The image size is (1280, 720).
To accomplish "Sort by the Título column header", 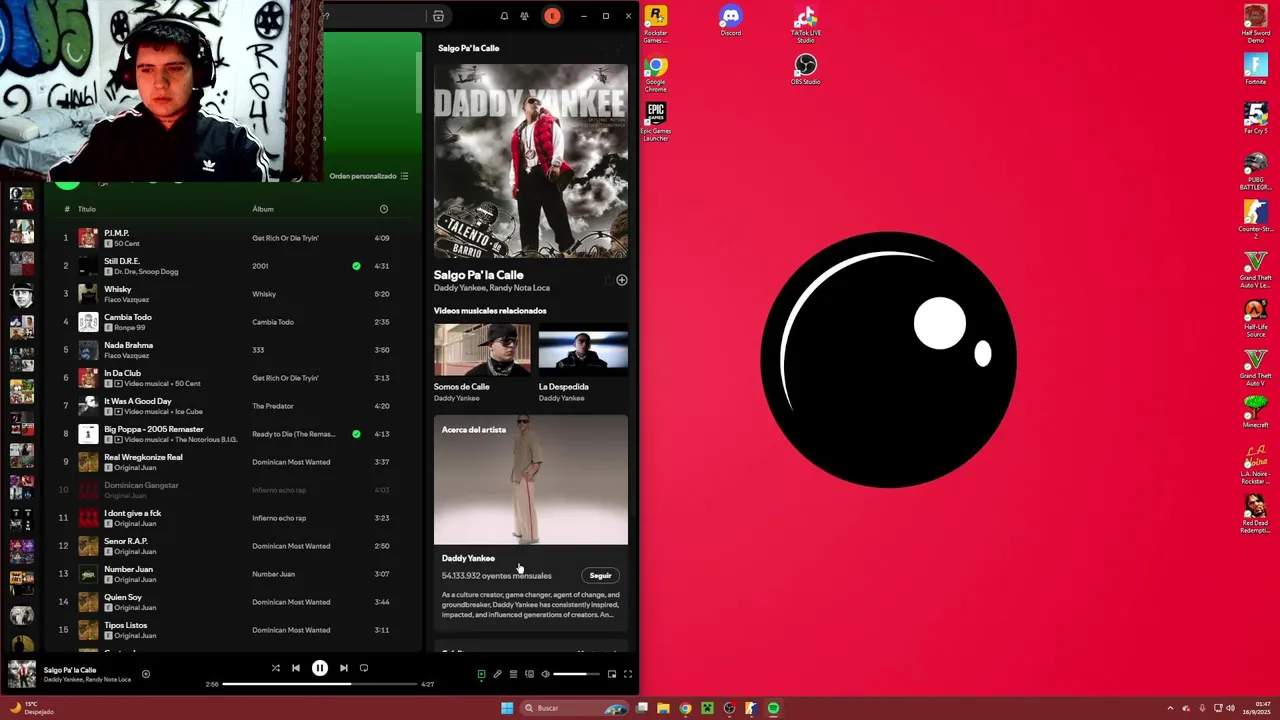I will pos(87,209).
